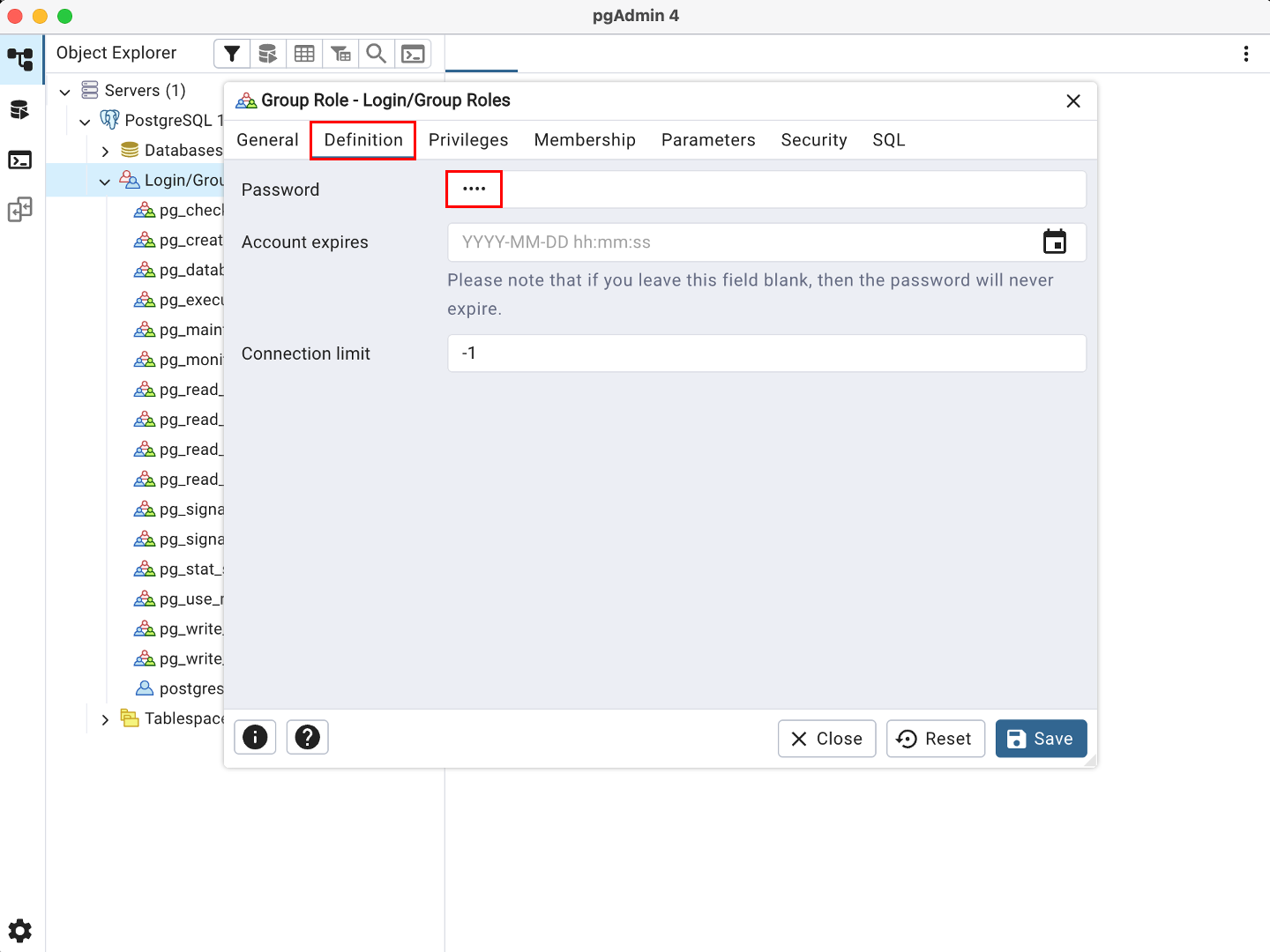The width and height of the screenshot is (1270, 952).
Task: Open the schema diff sidebar icon
Action: click(19, 210)
